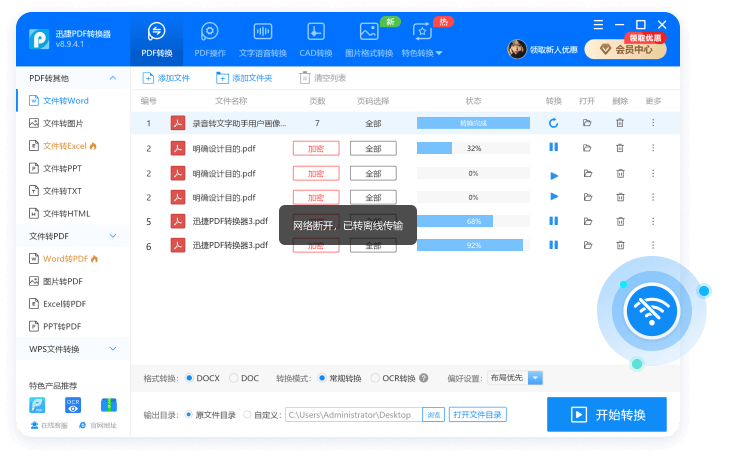This screenshot has width=738, height=457.
Task: Click the 添加文件 add file icon
Action: tap(148, 78)
